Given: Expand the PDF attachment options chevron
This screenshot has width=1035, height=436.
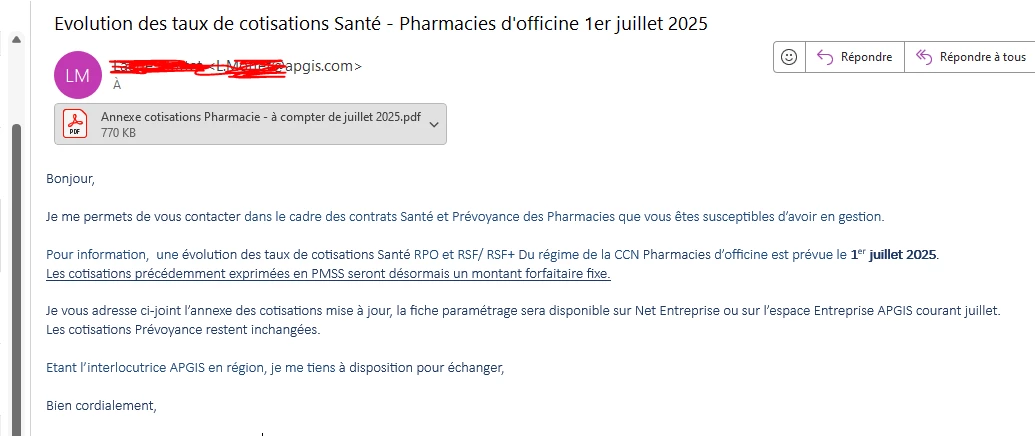Looking at the screenshot, I should point(433,124).
